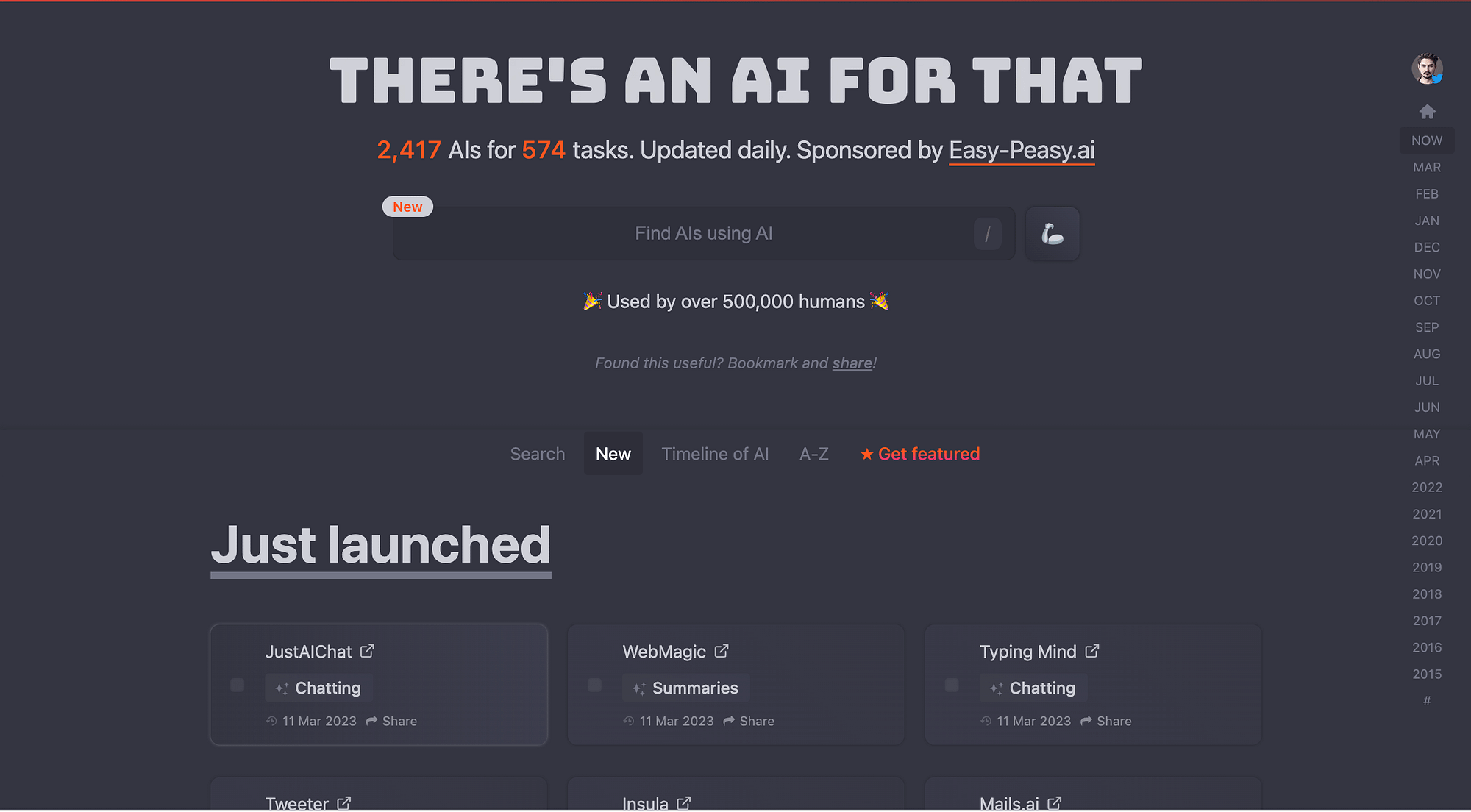Click the home icon in the sidebar
This screenshot has width=1471, height=812.
(1427, 112)
